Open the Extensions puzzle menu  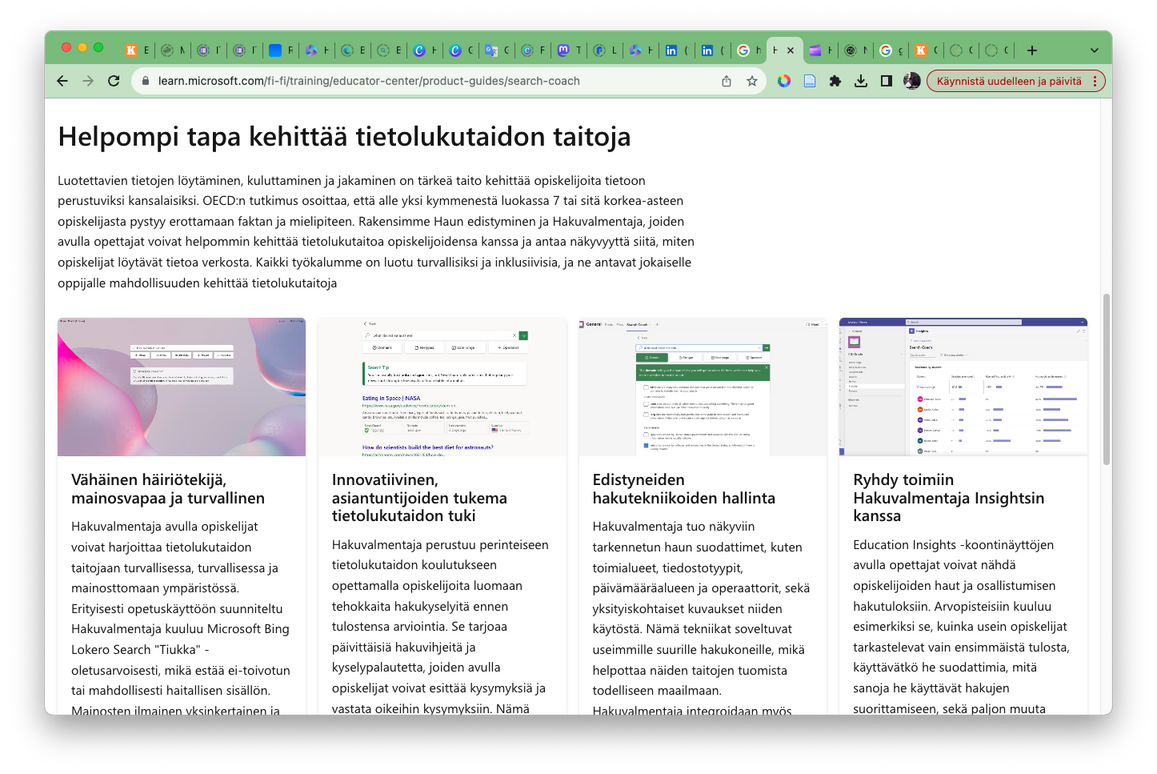[835, 81]
